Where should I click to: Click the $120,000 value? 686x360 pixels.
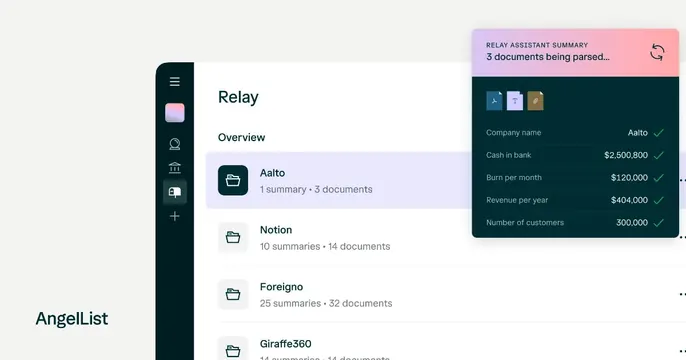pyautogui.click(x=629, y=178)
